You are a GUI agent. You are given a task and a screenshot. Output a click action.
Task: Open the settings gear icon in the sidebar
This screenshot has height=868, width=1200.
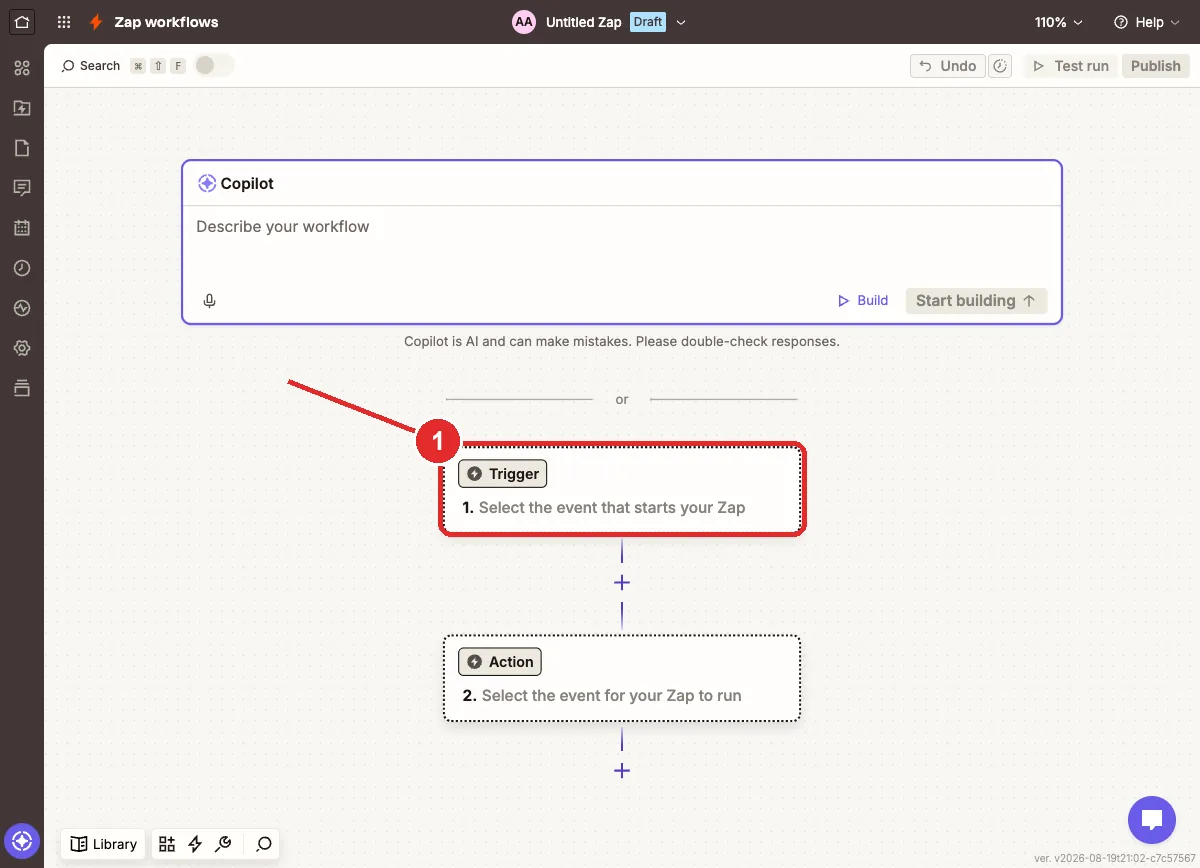[x=22, y=348]
